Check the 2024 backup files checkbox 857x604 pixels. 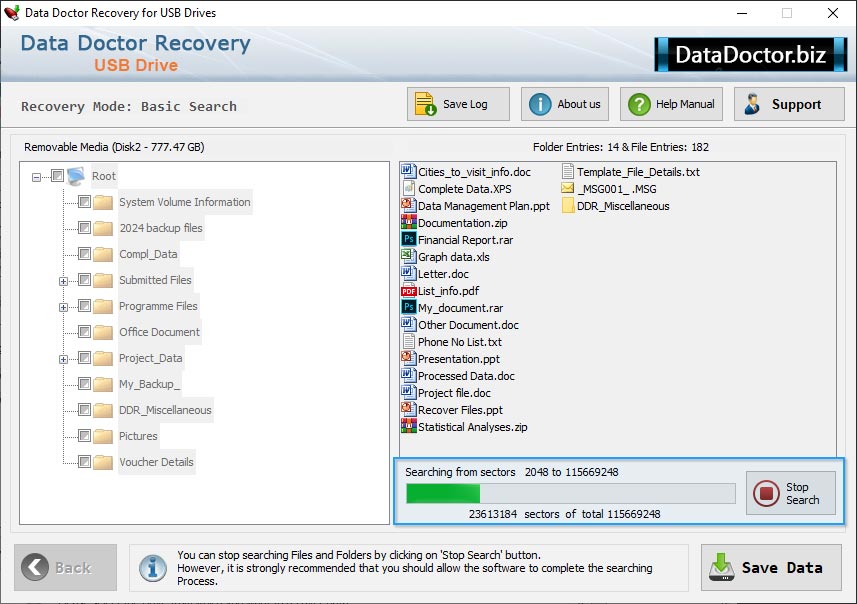pos(84,227)
